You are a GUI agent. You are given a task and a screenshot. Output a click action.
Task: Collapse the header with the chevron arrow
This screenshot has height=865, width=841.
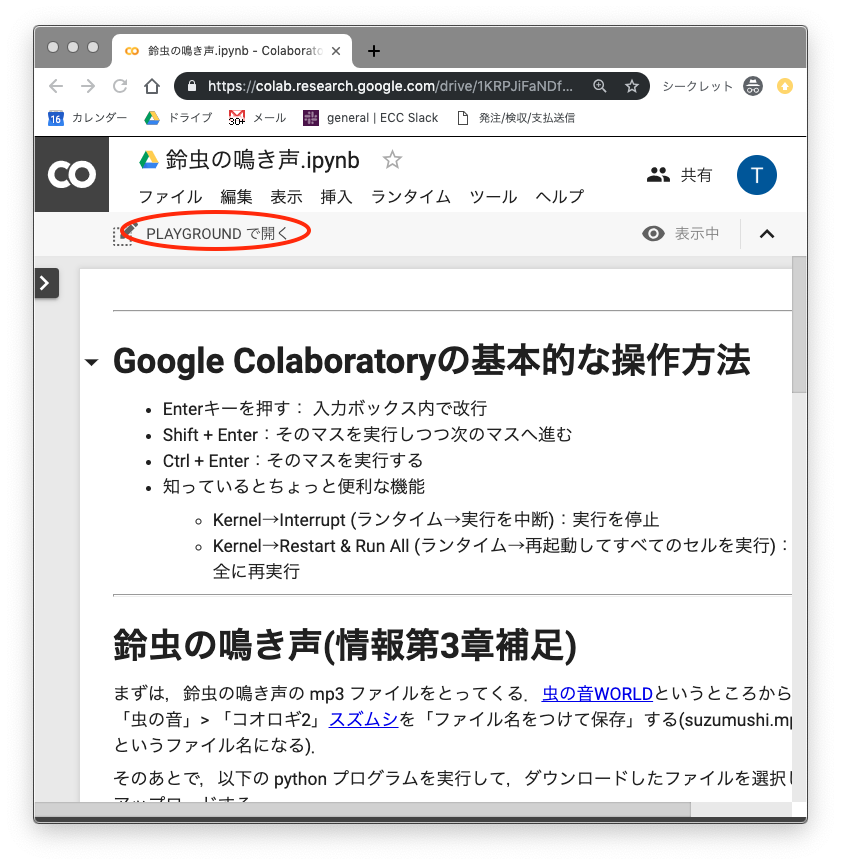tap(767, 233)
